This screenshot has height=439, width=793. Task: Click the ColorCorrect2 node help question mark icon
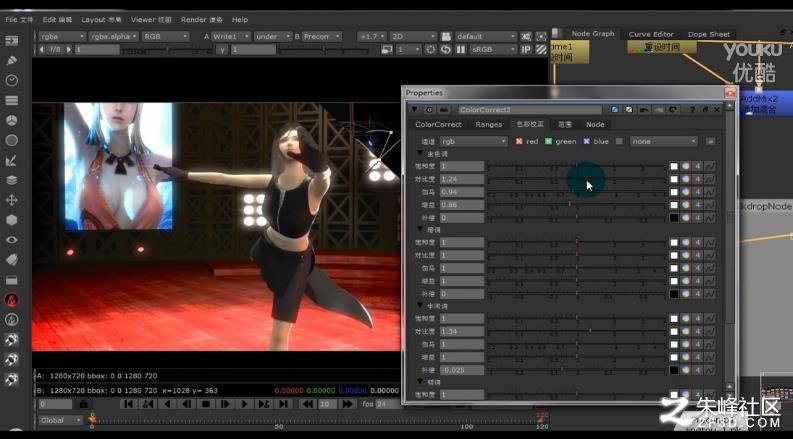click(692, 110)
